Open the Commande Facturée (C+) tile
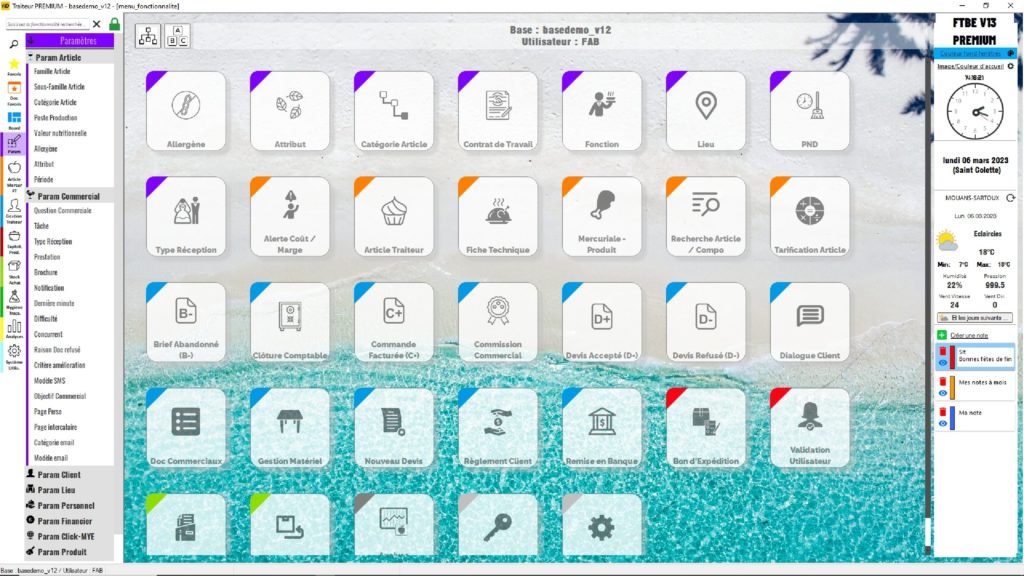Screen dimensions: 1024x576 tap(394, 323)
